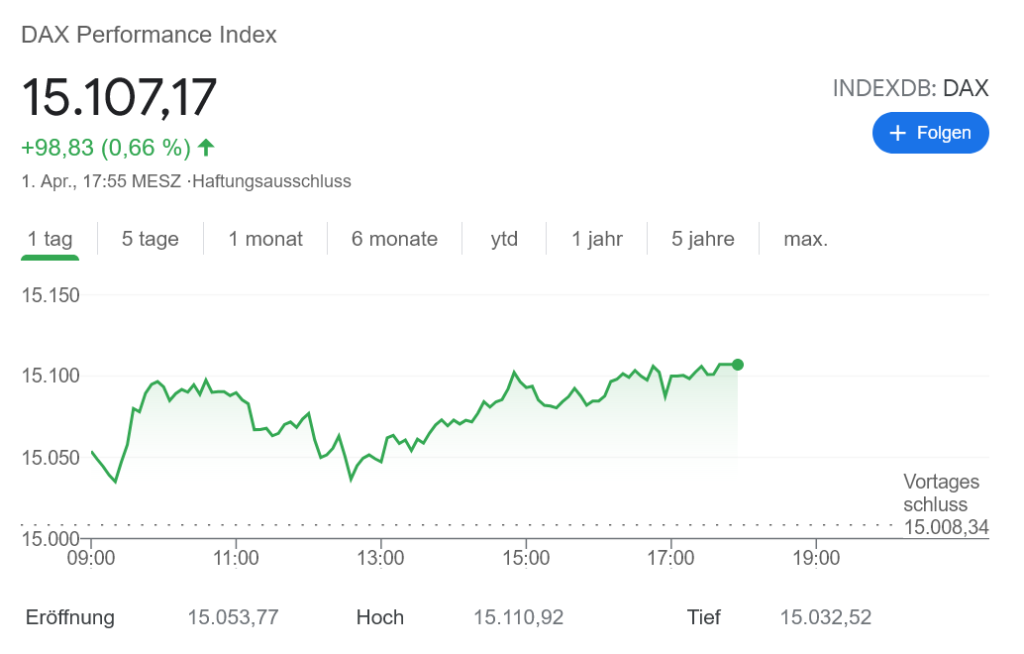
Task: Click the INDEXDB: DAX ticker label
Action: point(910,88)
